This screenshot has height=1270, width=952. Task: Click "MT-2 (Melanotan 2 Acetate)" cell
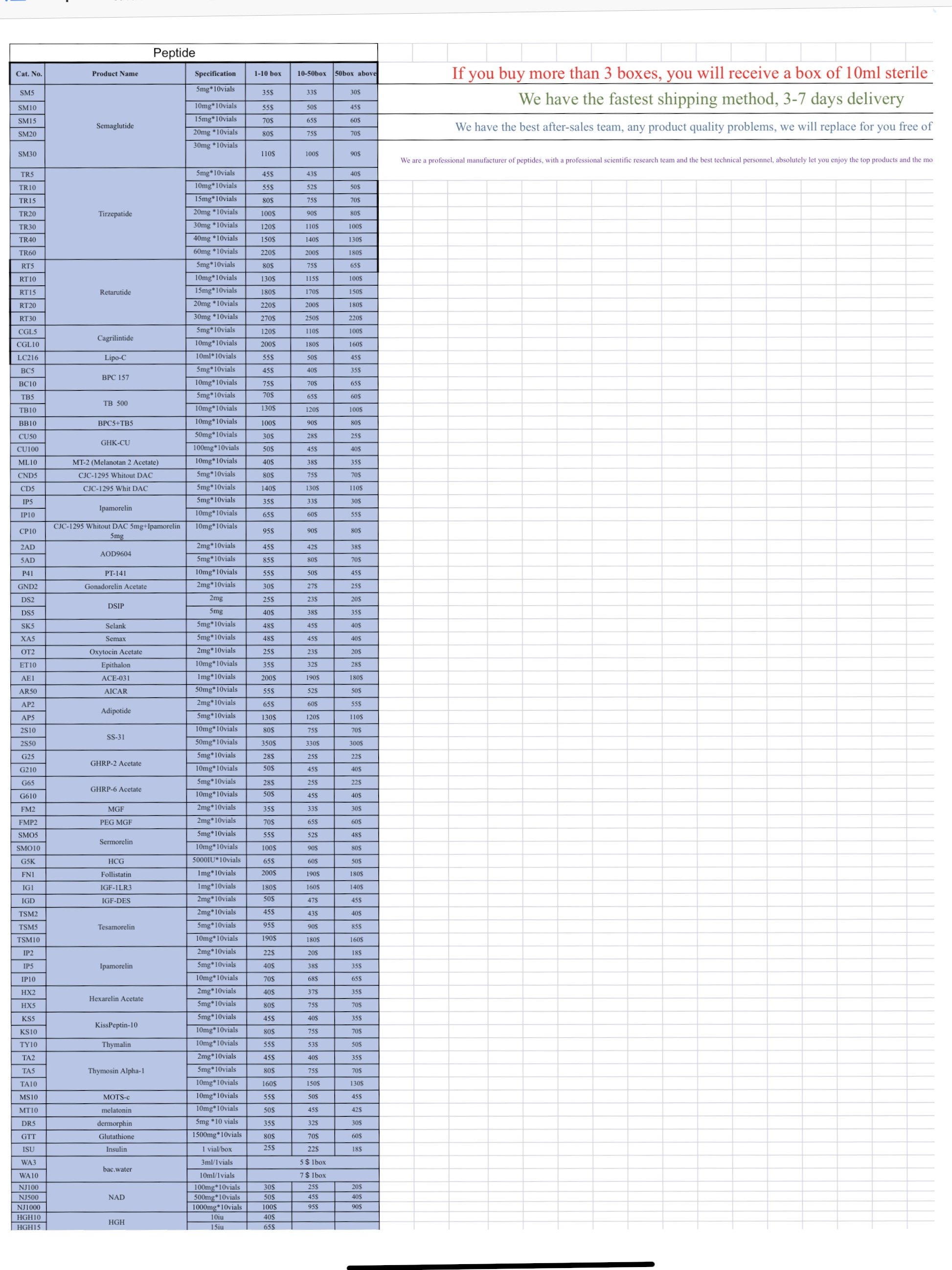(x=115, y=462)
